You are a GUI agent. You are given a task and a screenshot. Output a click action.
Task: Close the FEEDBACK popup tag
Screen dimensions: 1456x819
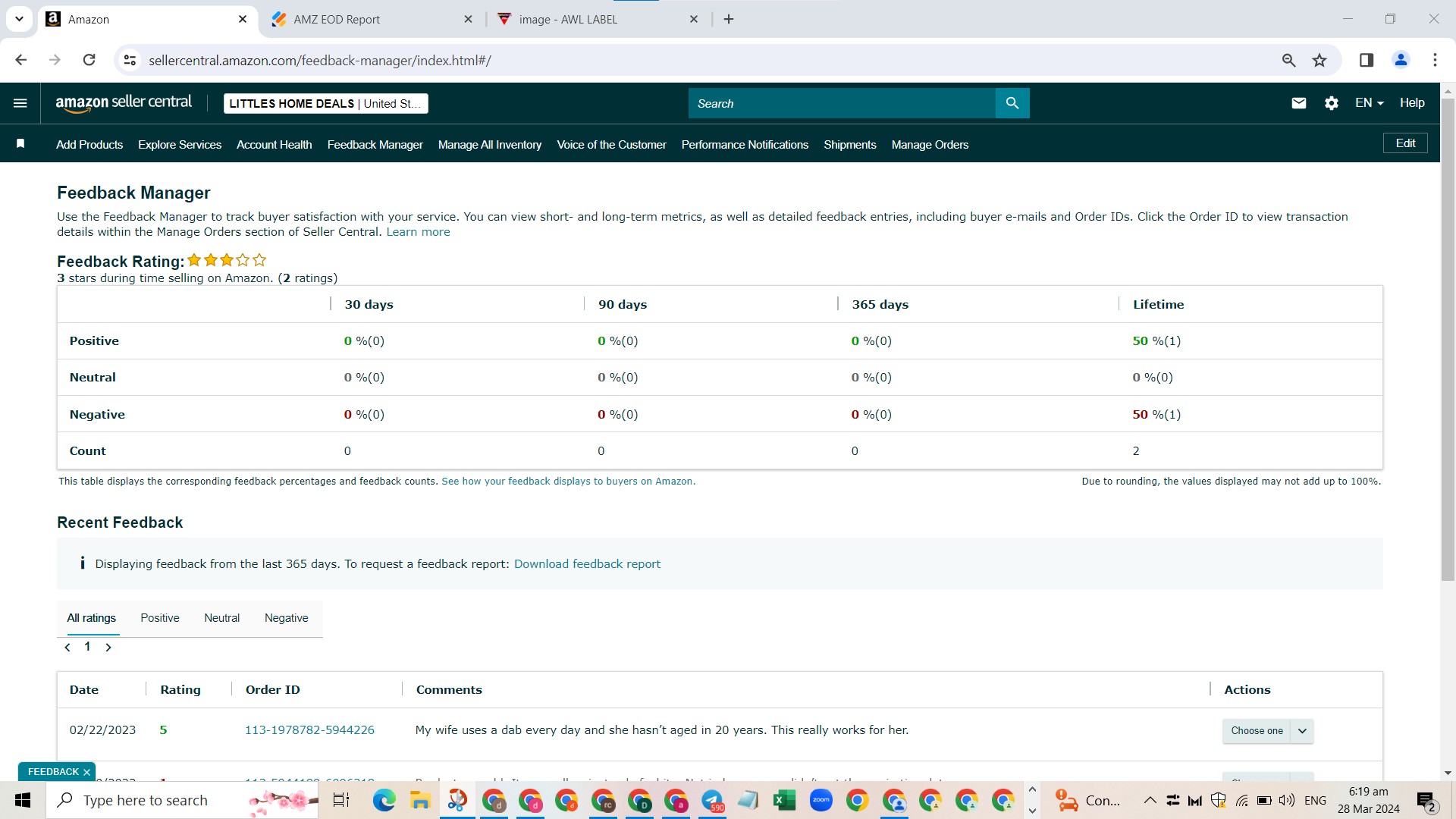coord(86,772)
